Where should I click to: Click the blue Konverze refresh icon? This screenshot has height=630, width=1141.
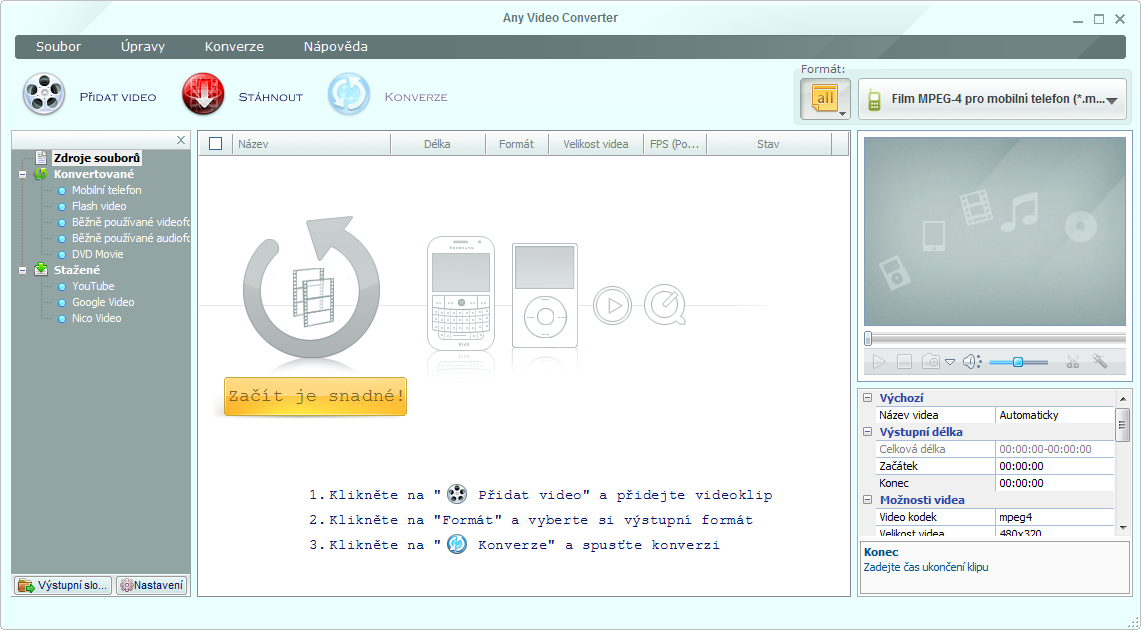tap(349, 95)
